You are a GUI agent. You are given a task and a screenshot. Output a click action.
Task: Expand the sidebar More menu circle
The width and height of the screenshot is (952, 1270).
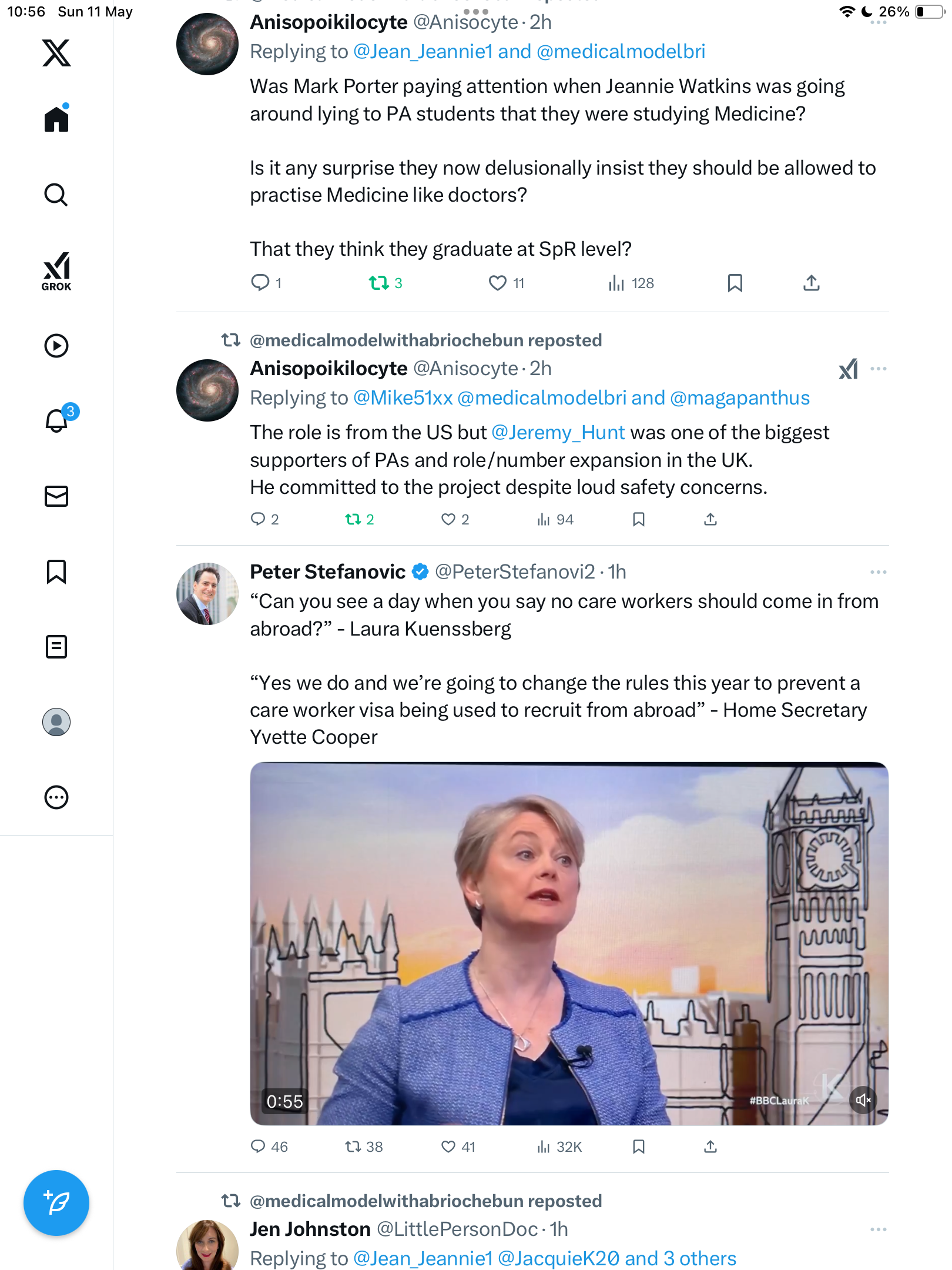[56, 797]
